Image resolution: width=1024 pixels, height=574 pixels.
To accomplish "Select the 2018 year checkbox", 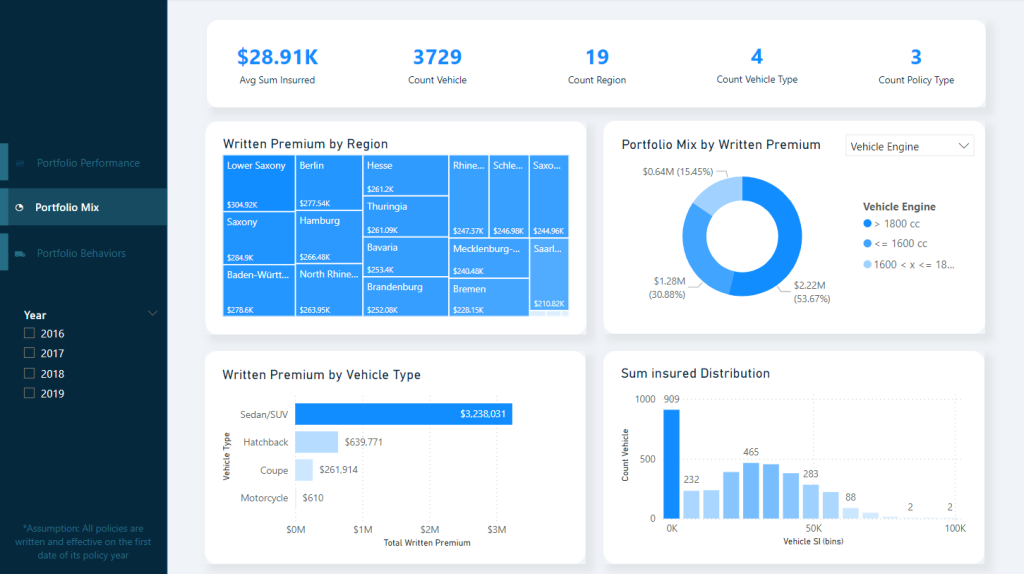I will (x=30, y=373).
